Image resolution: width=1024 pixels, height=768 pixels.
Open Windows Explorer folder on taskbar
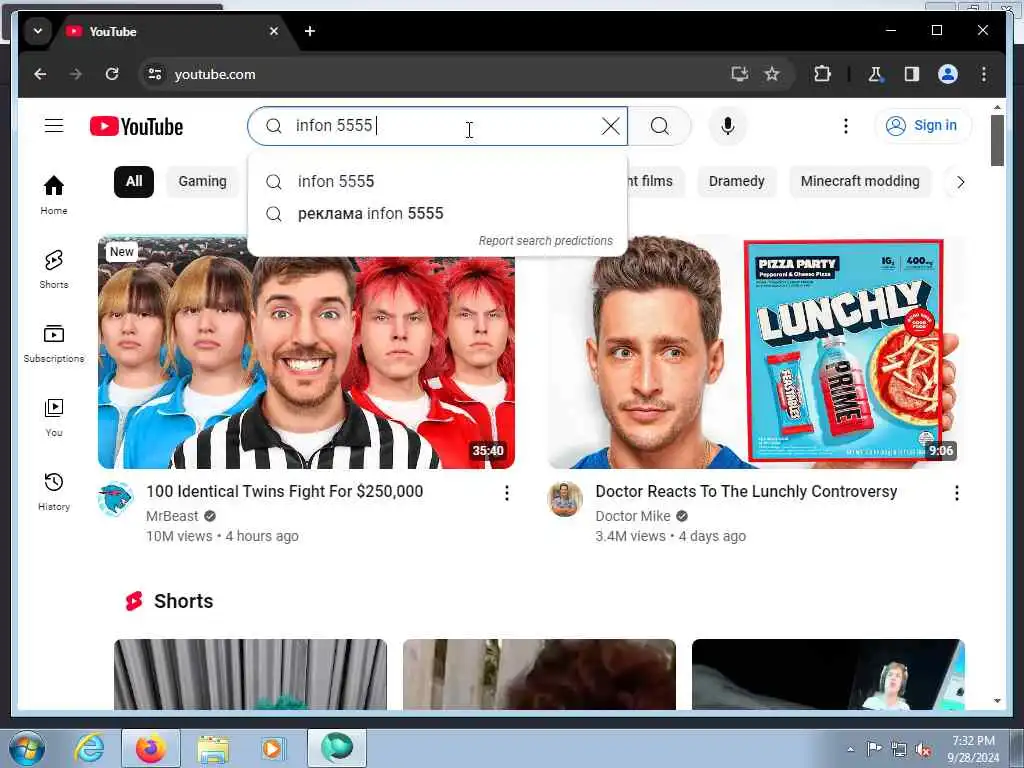[213, 748]
